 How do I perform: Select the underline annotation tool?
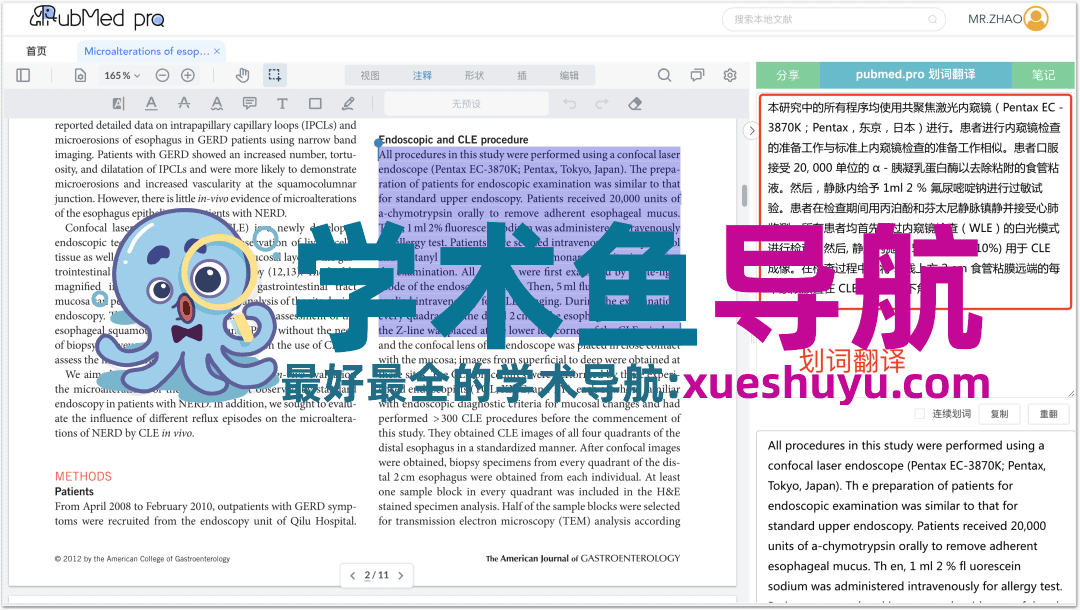click(x=151, y=103)
